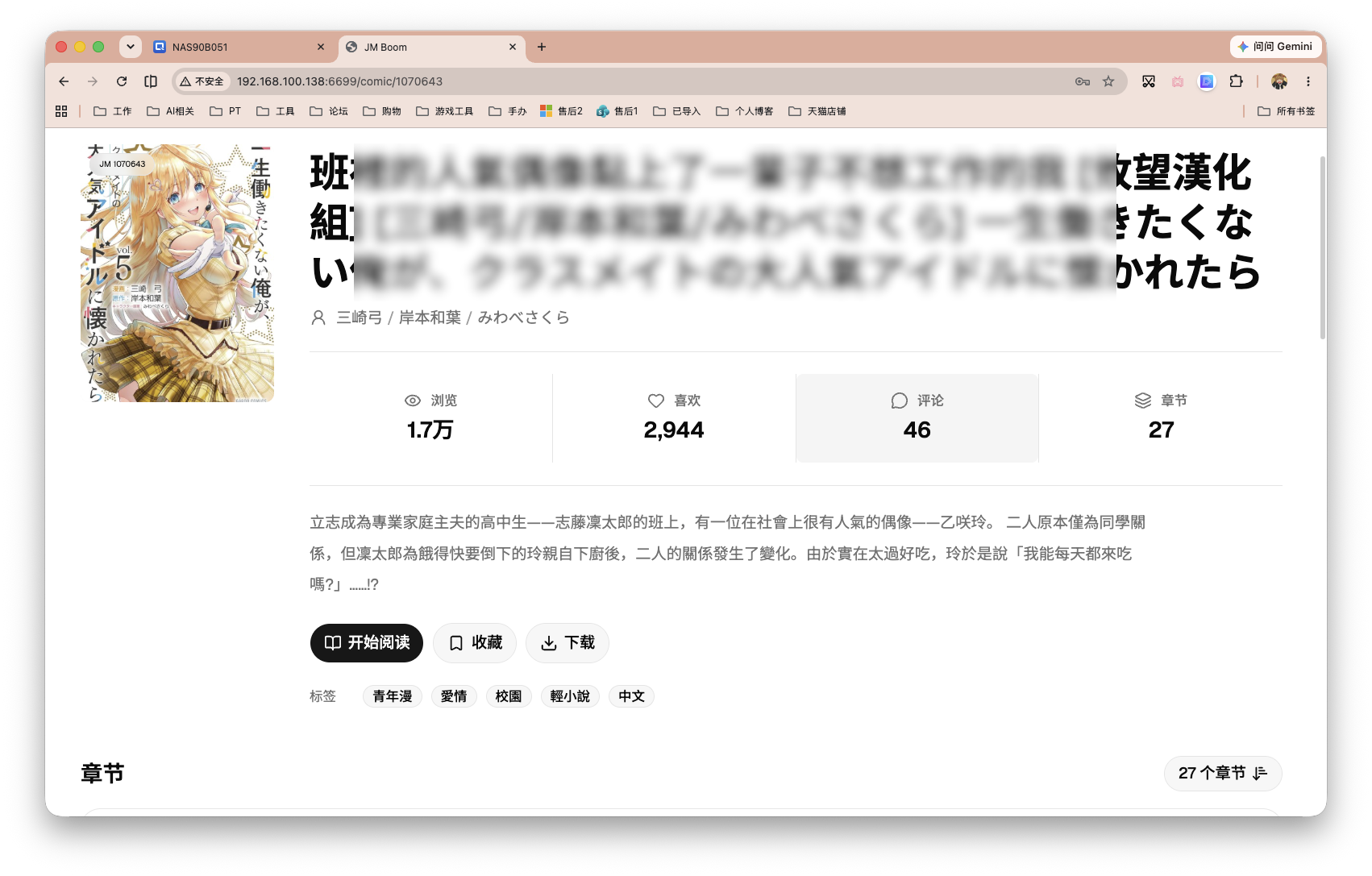Image resolution: width=1372 pixels, height=876 pixels.
Task: Click the author name 岸本和葉
Action: [x=430, y=318]
